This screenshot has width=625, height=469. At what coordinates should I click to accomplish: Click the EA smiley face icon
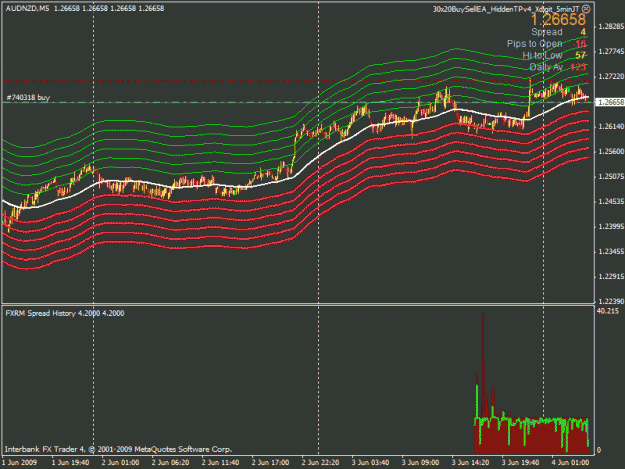[x=586, y=9]
